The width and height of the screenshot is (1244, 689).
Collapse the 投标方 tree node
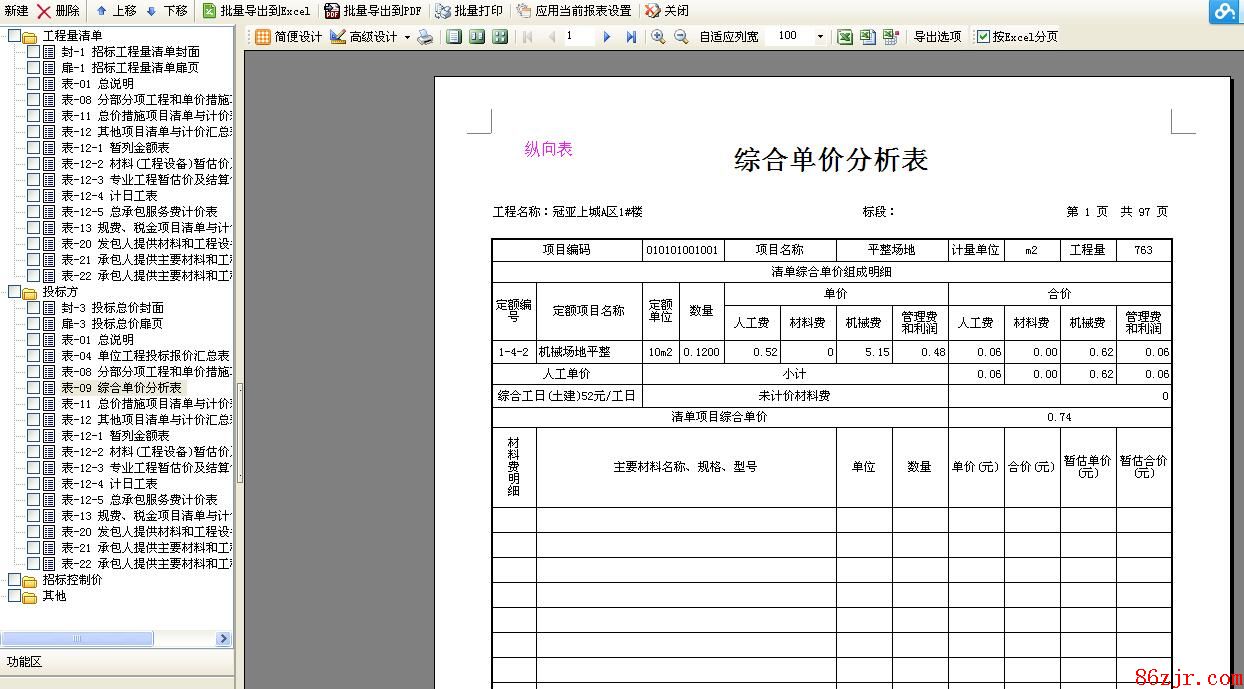click(5, 292)
